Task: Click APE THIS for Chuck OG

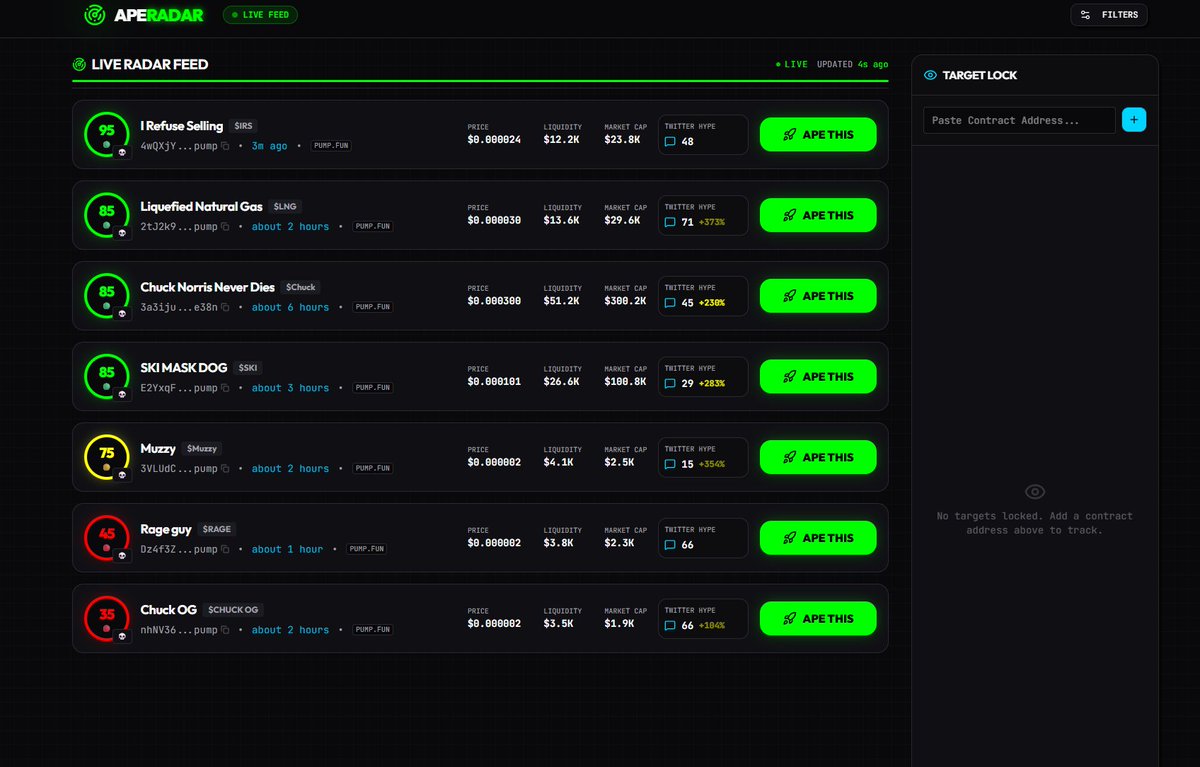Action: 818,619
